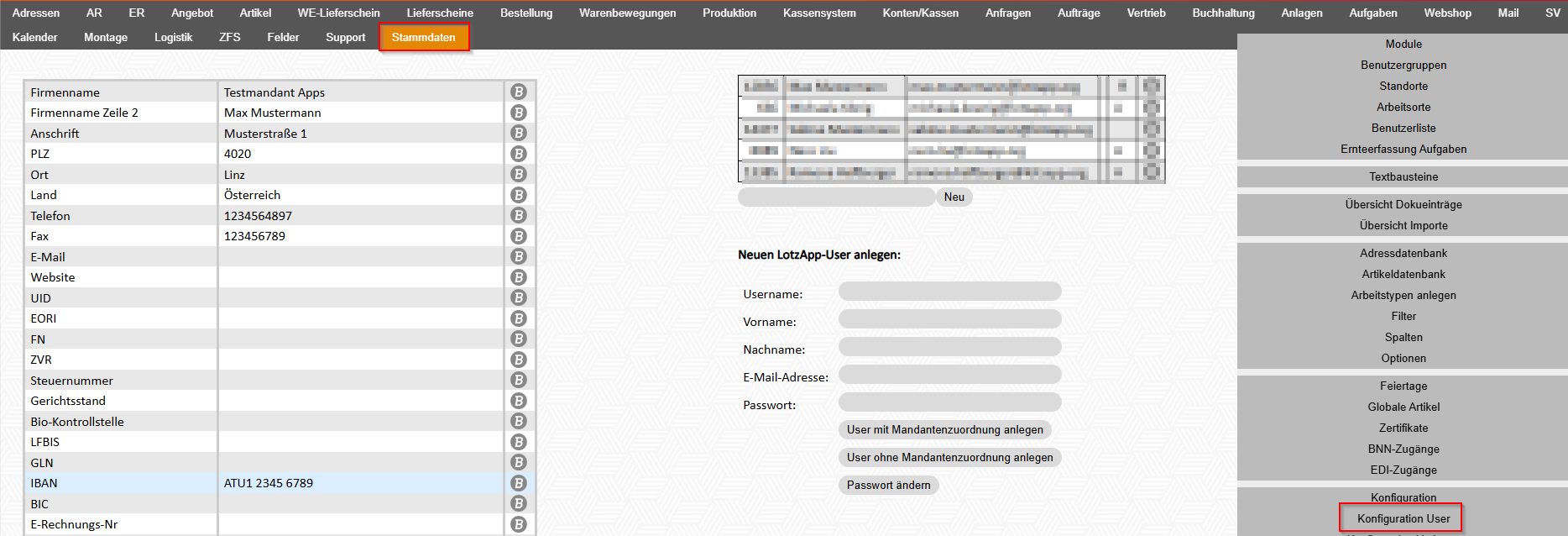Screen dimensions: 1568x536
Task: Open Benutzergruppen in the side panel
Action: [1403, 65]
